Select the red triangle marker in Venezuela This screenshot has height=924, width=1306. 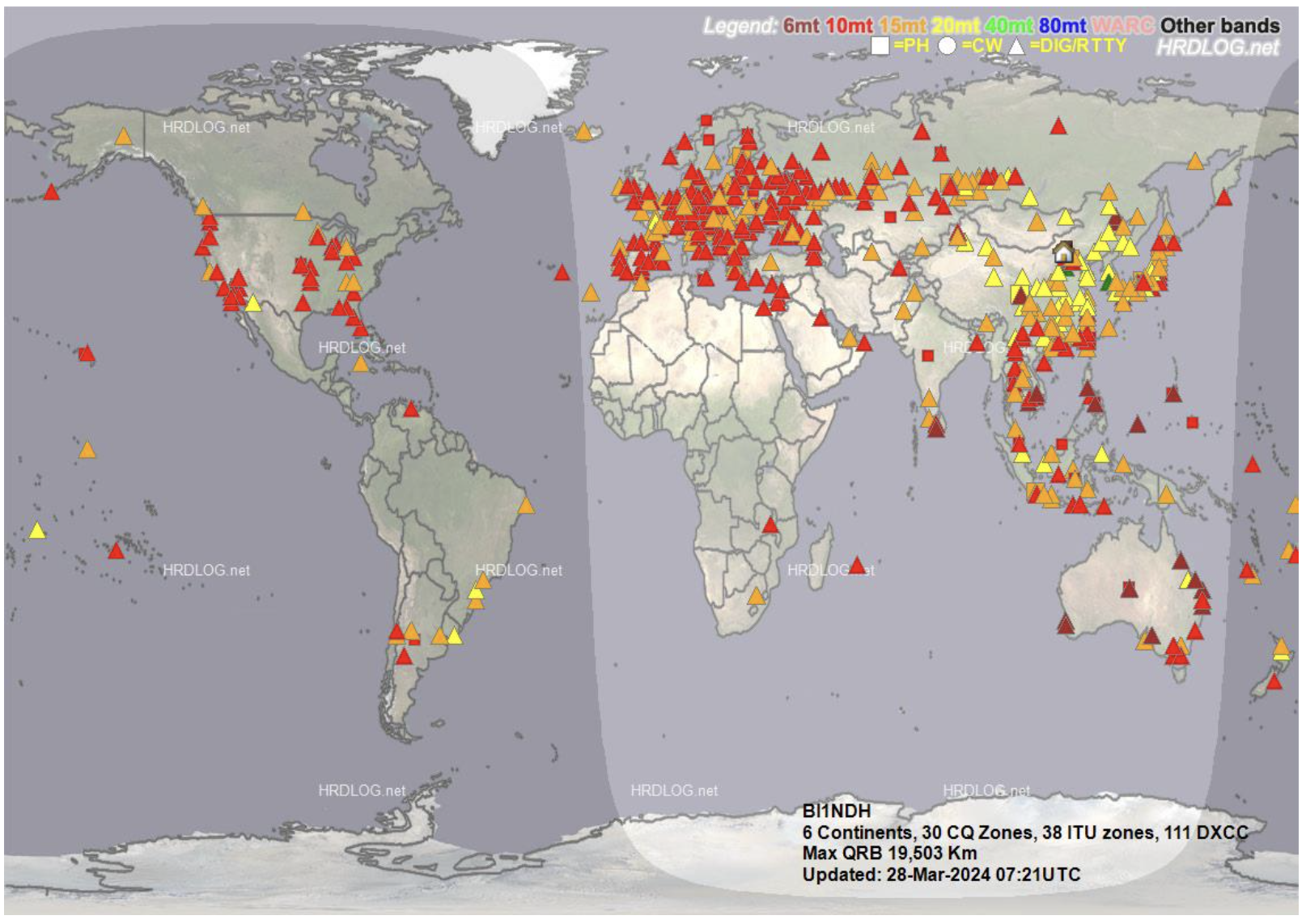point(411,409)
